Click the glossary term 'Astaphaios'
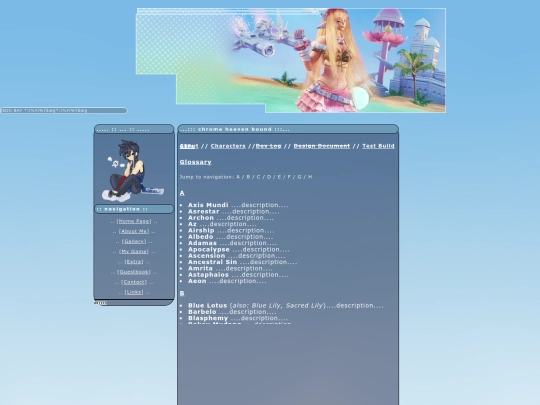Viewport: 540px width, 405px height. 208,275
